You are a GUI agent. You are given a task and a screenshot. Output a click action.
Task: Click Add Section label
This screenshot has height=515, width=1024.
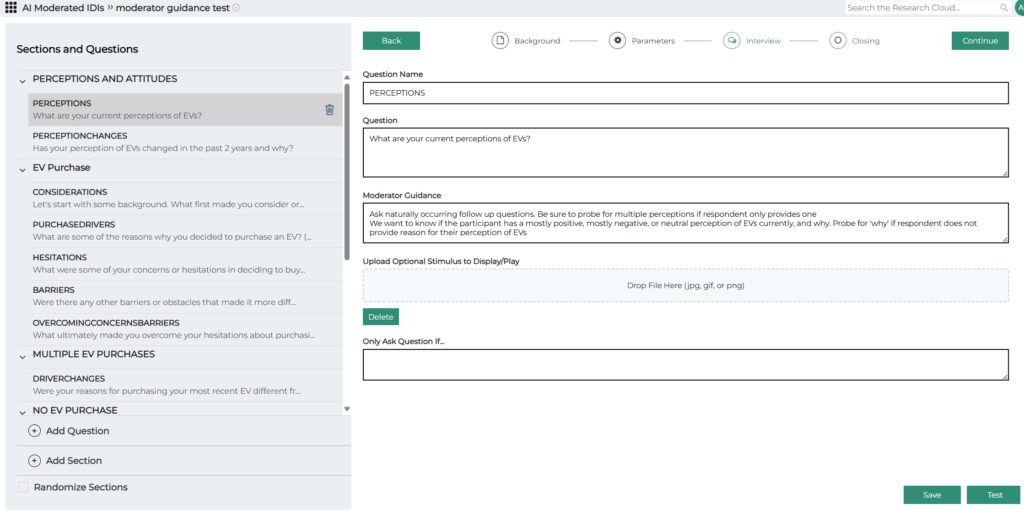(74, 461)
